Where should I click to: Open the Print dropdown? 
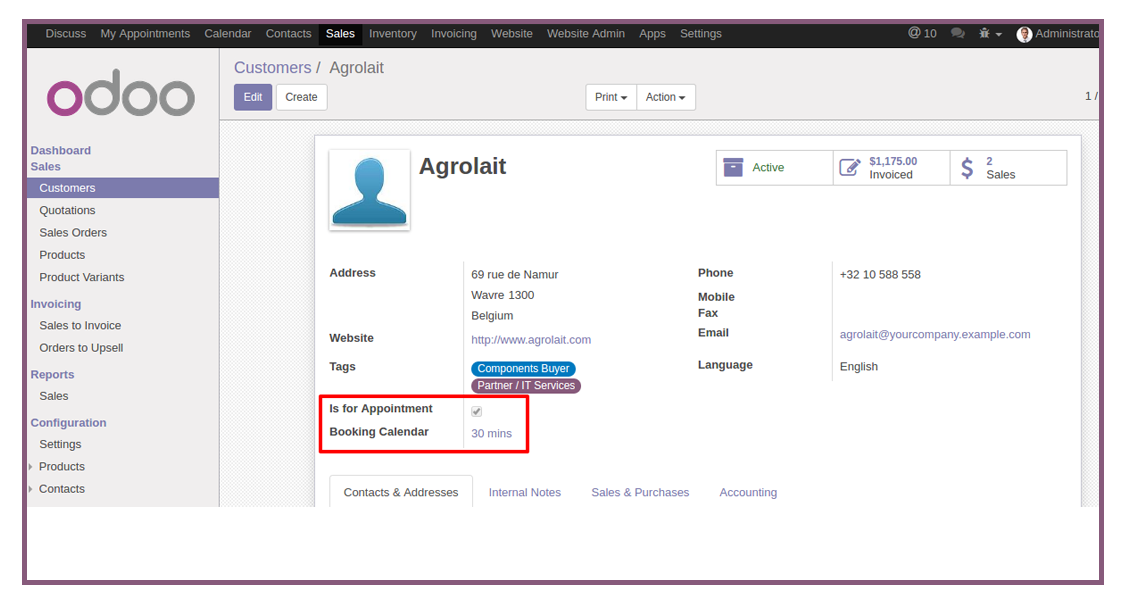click(x=611, y=97)
